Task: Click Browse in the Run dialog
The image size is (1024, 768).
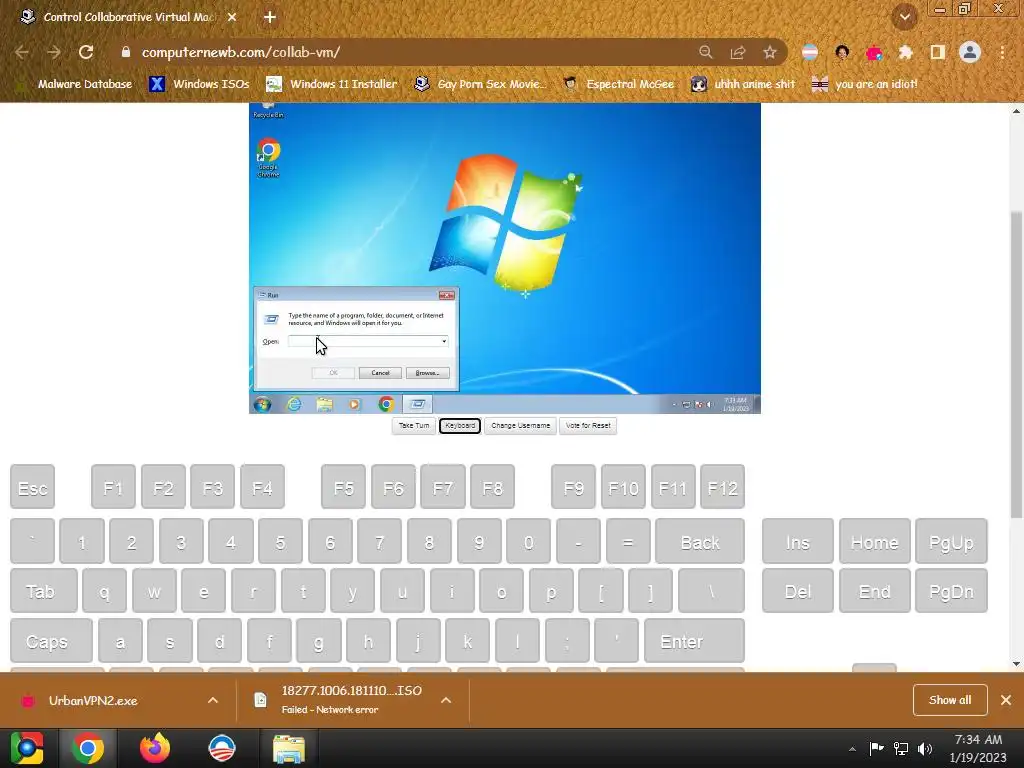Action: click(x=427, y=373)
